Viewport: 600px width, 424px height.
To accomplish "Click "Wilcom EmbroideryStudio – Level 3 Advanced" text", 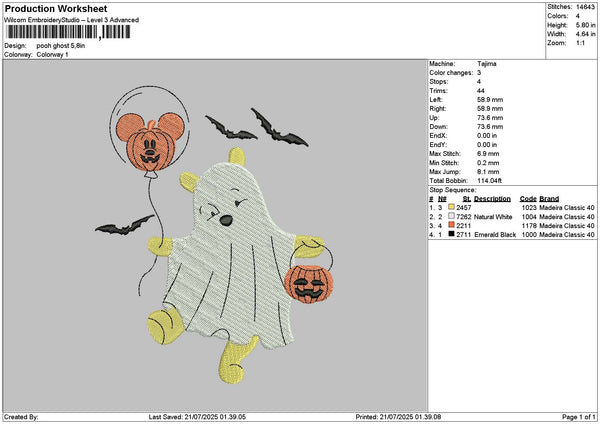I will click(72, 20).
